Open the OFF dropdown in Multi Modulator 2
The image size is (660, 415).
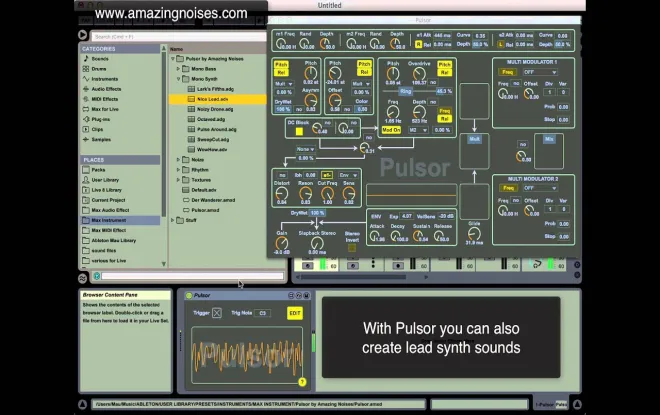[540, 188]
